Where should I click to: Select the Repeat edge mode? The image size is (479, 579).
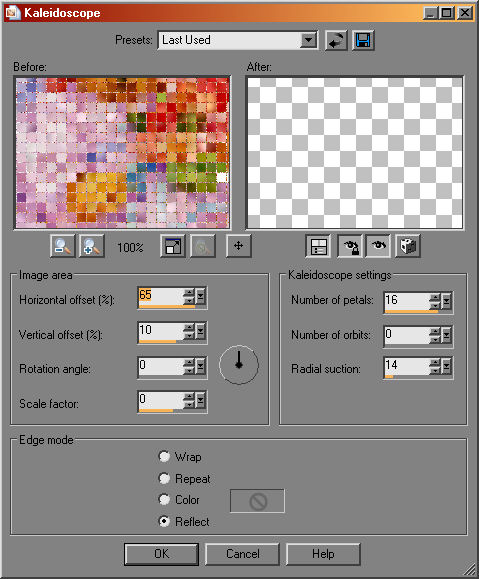click(164, 479)
